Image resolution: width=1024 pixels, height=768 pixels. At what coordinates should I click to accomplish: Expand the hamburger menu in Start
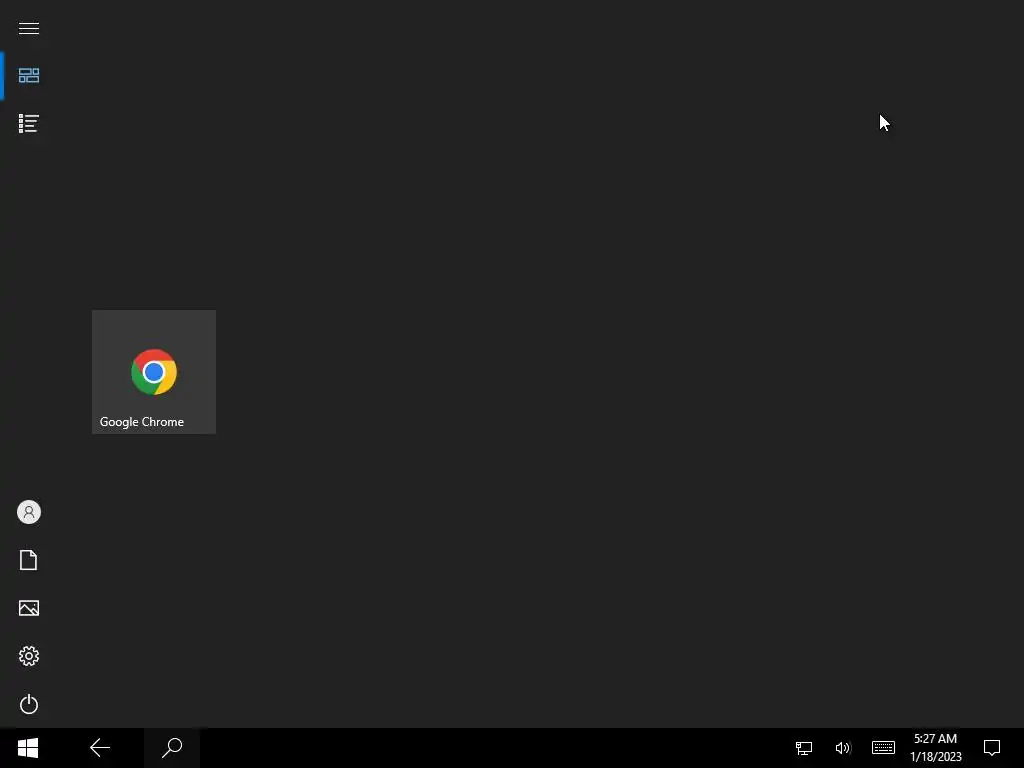(x=29, y=28)
